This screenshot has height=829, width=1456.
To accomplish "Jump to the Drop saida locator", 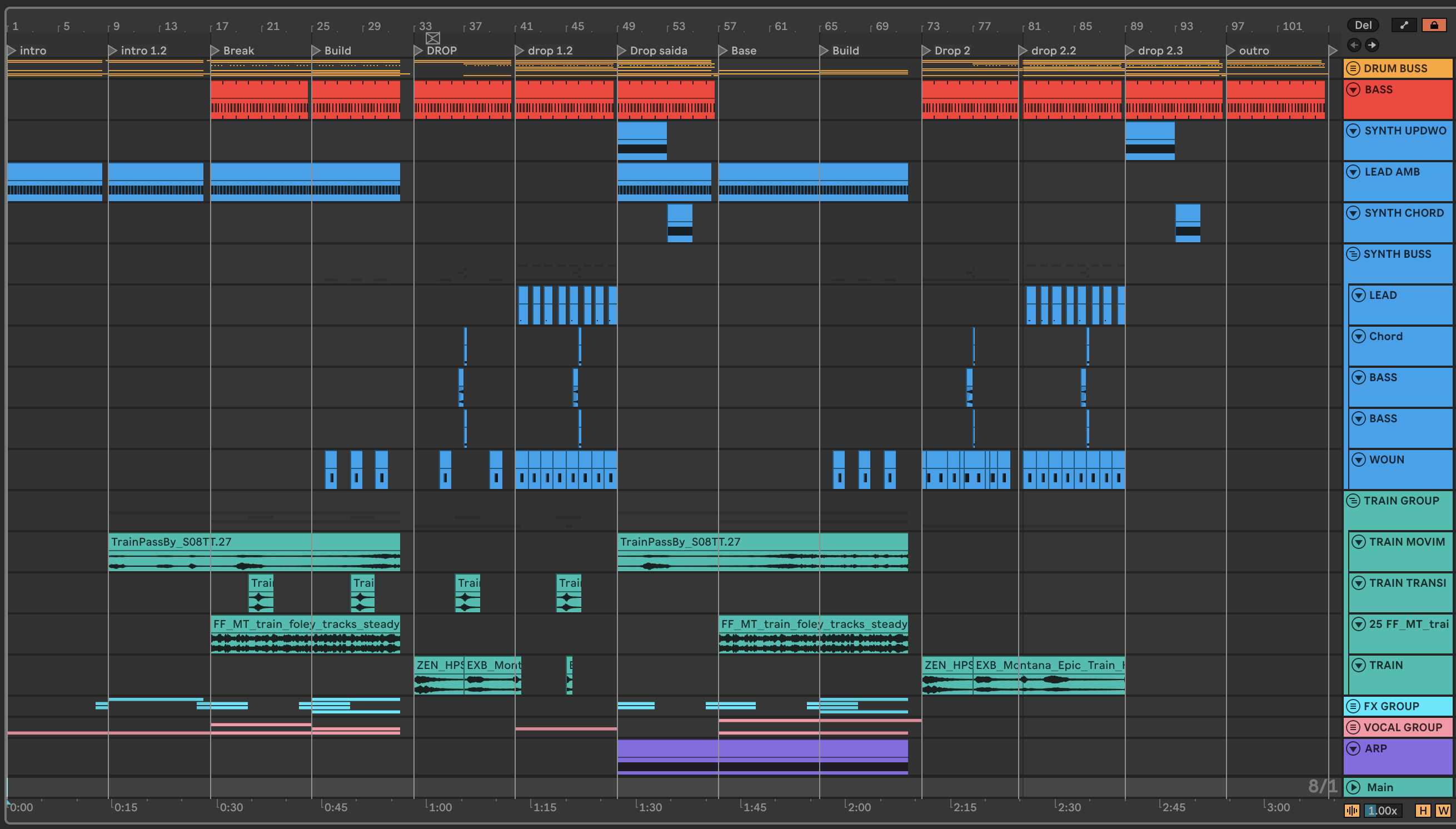I will (621, 51).
